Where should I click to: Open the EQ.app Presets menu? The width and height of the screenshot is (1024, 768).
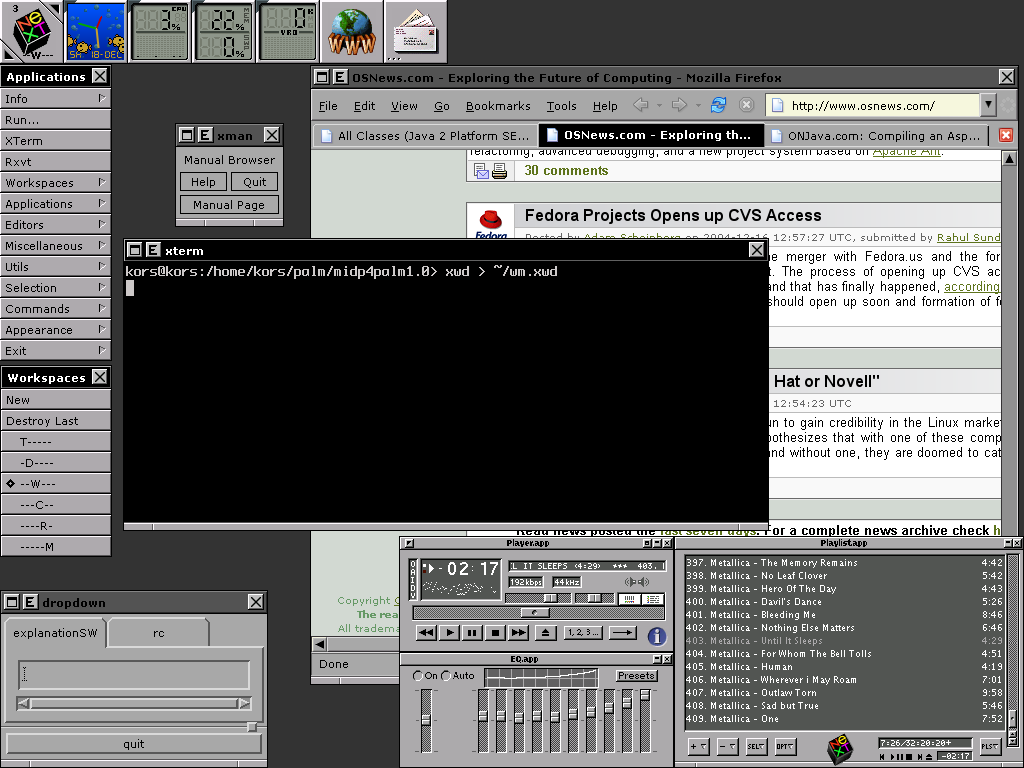click(x=636, y=675)
